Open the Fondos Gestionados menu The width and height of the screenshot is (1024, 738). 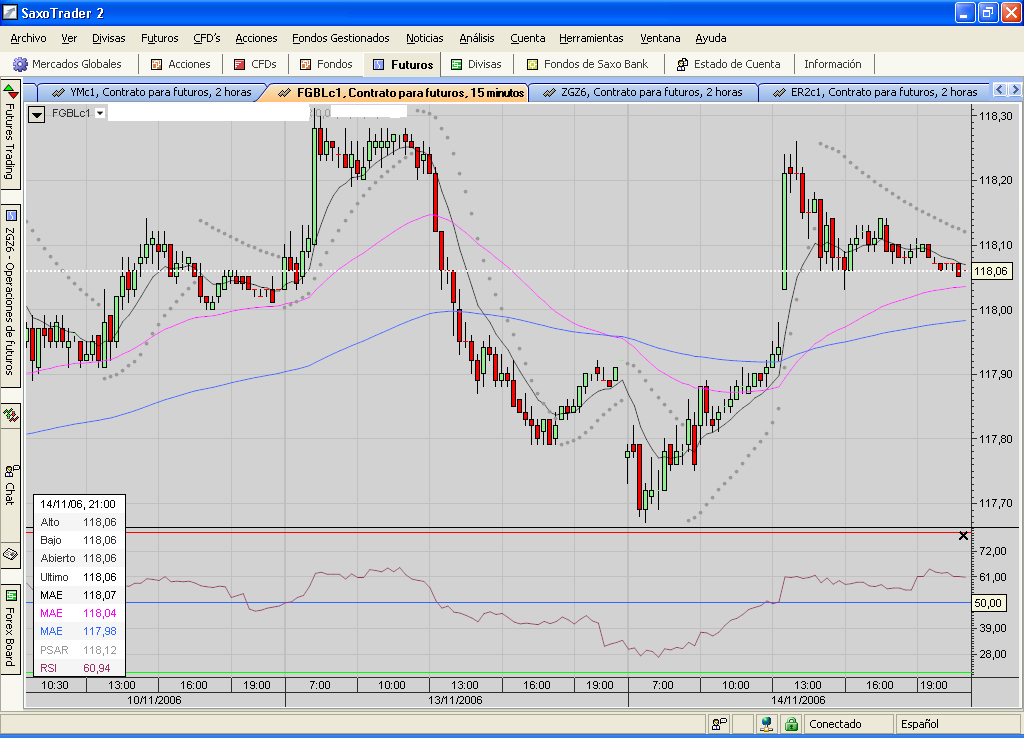tap(340, 38)
